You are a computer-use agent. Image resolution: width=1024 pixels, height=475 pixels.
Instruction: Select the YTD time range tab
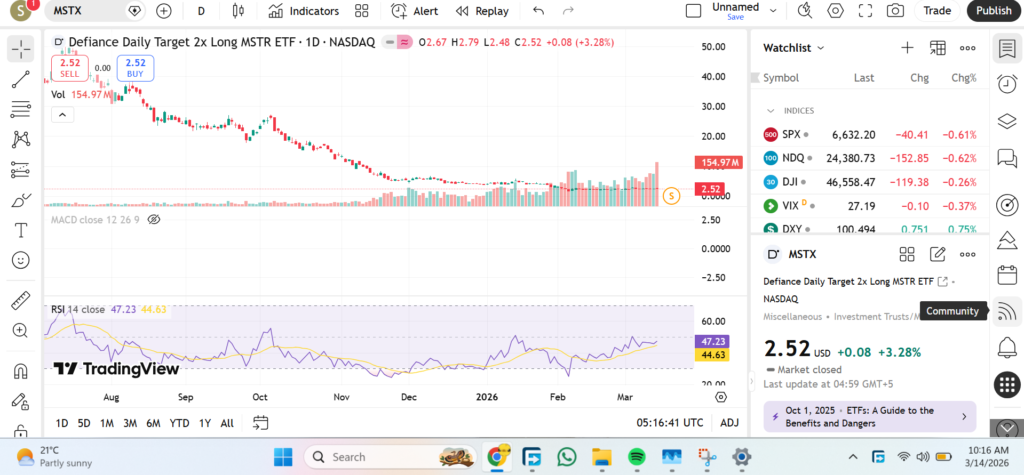tap(180, 422)
